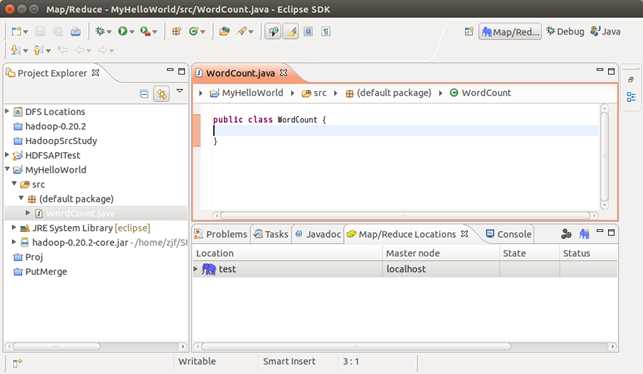Switch to the Java perspective
This screenshot has width=643, height=374.
click(605, 32)
